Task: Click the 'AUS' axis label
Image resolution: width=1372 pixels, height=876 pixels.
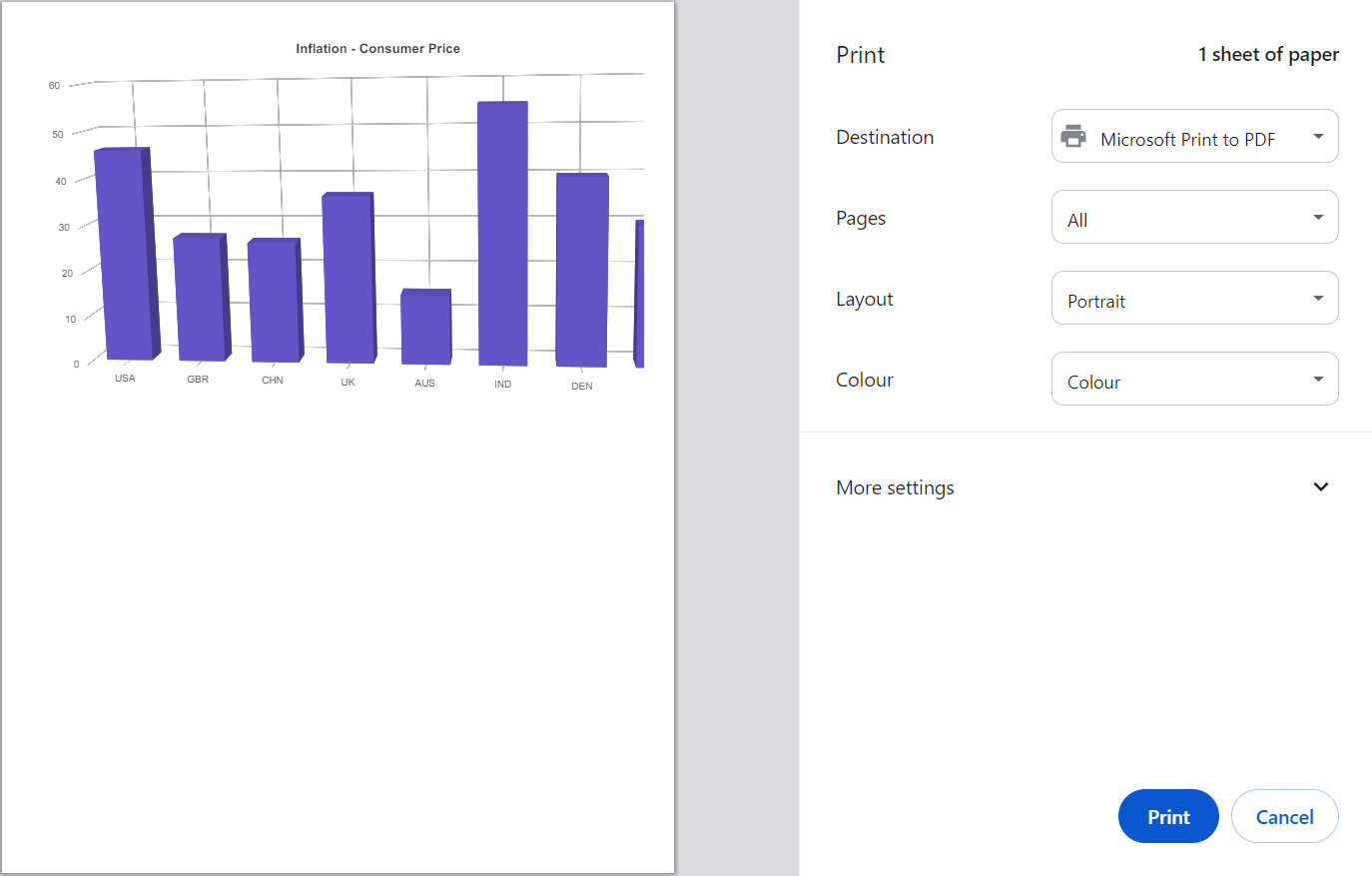Action: tap(425, 383)
